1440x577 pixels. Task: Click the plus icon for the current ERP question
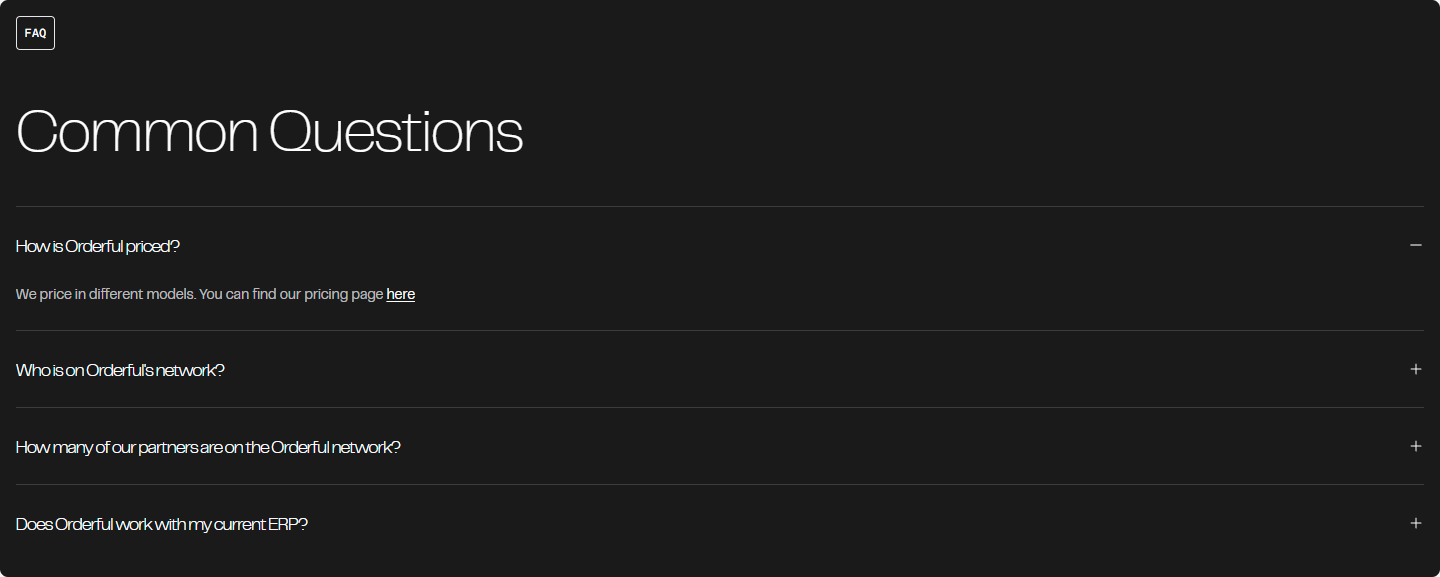coord(1415,523)
